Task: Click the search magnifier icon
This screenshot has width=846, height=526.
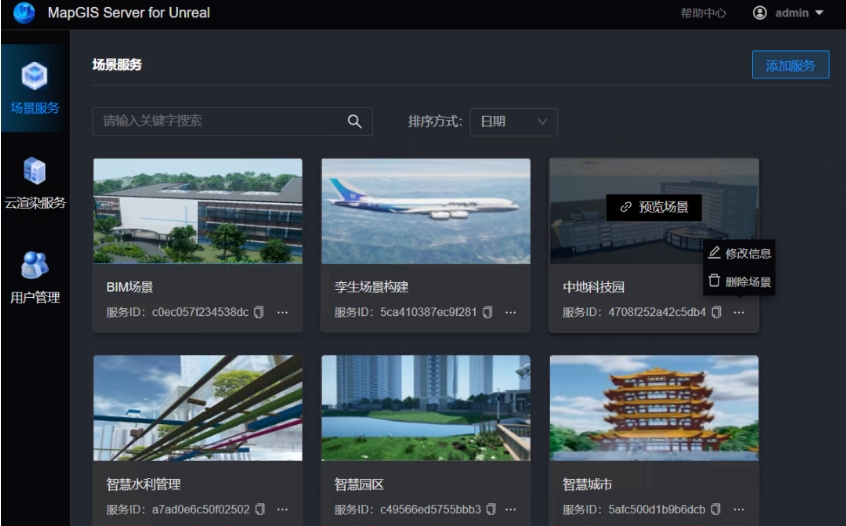Action: (x=354, y=121)
